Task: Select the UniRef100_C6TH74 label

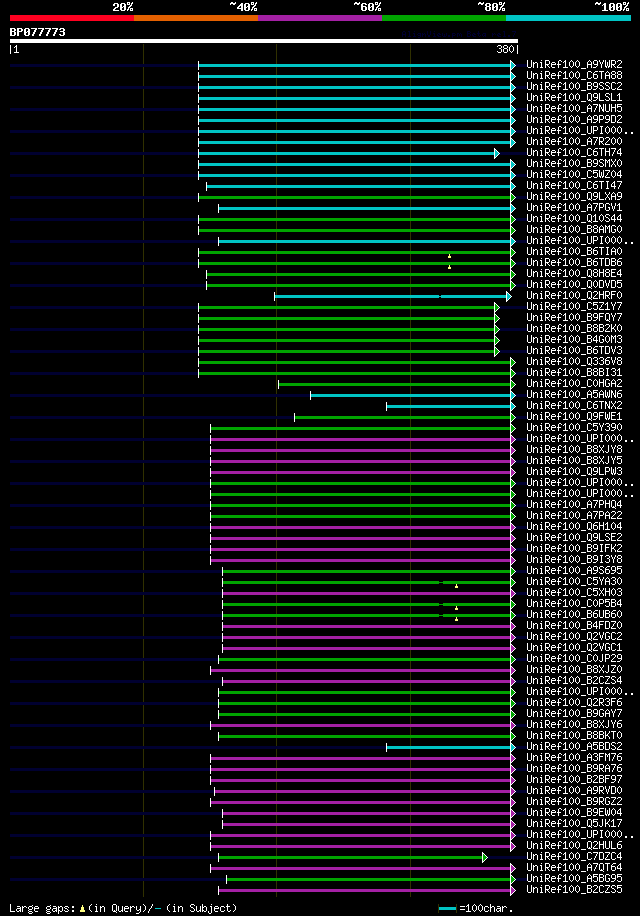Action: [x=574, y=152]
